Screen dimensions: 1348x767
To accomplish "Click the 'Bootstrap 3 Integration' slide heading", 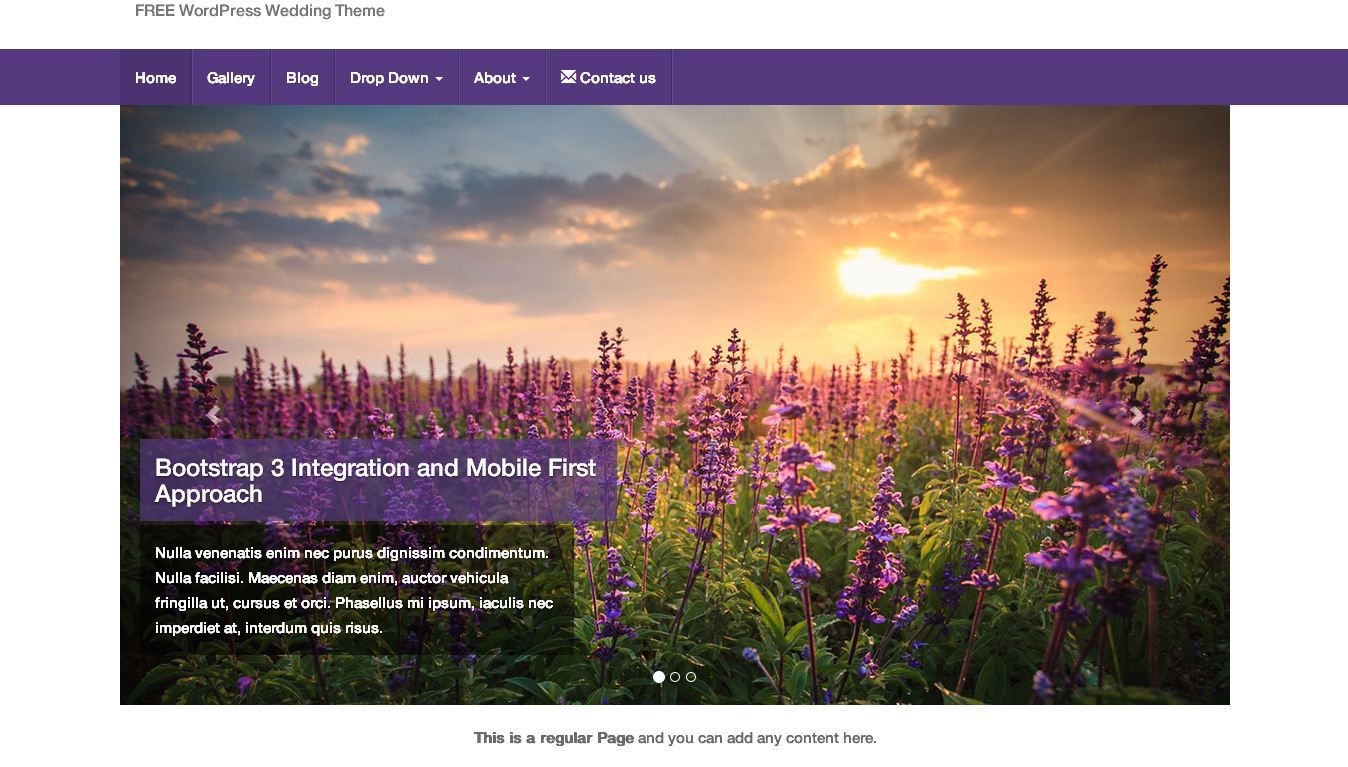I will [375, 481].
